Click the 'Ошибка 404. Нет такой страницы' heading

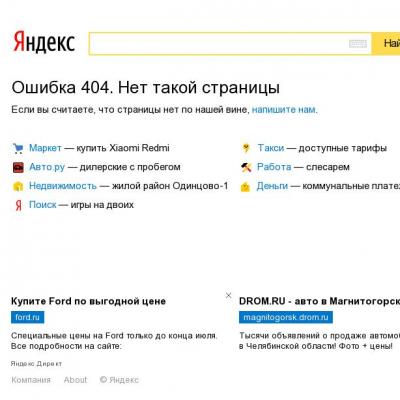click(146, 88)
